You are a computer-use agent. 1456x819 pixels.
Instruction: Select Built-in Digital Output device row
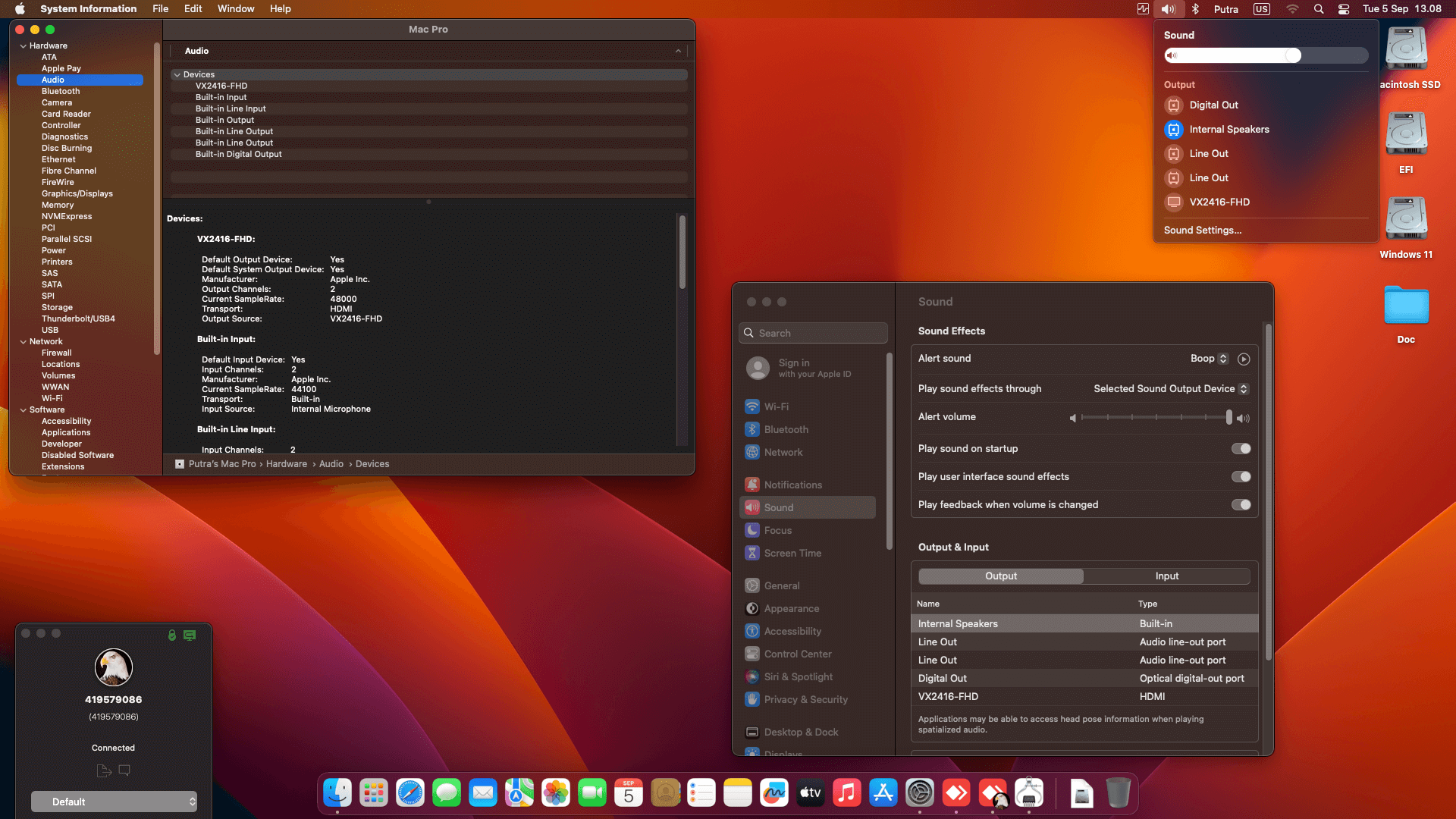coord(429,155)
